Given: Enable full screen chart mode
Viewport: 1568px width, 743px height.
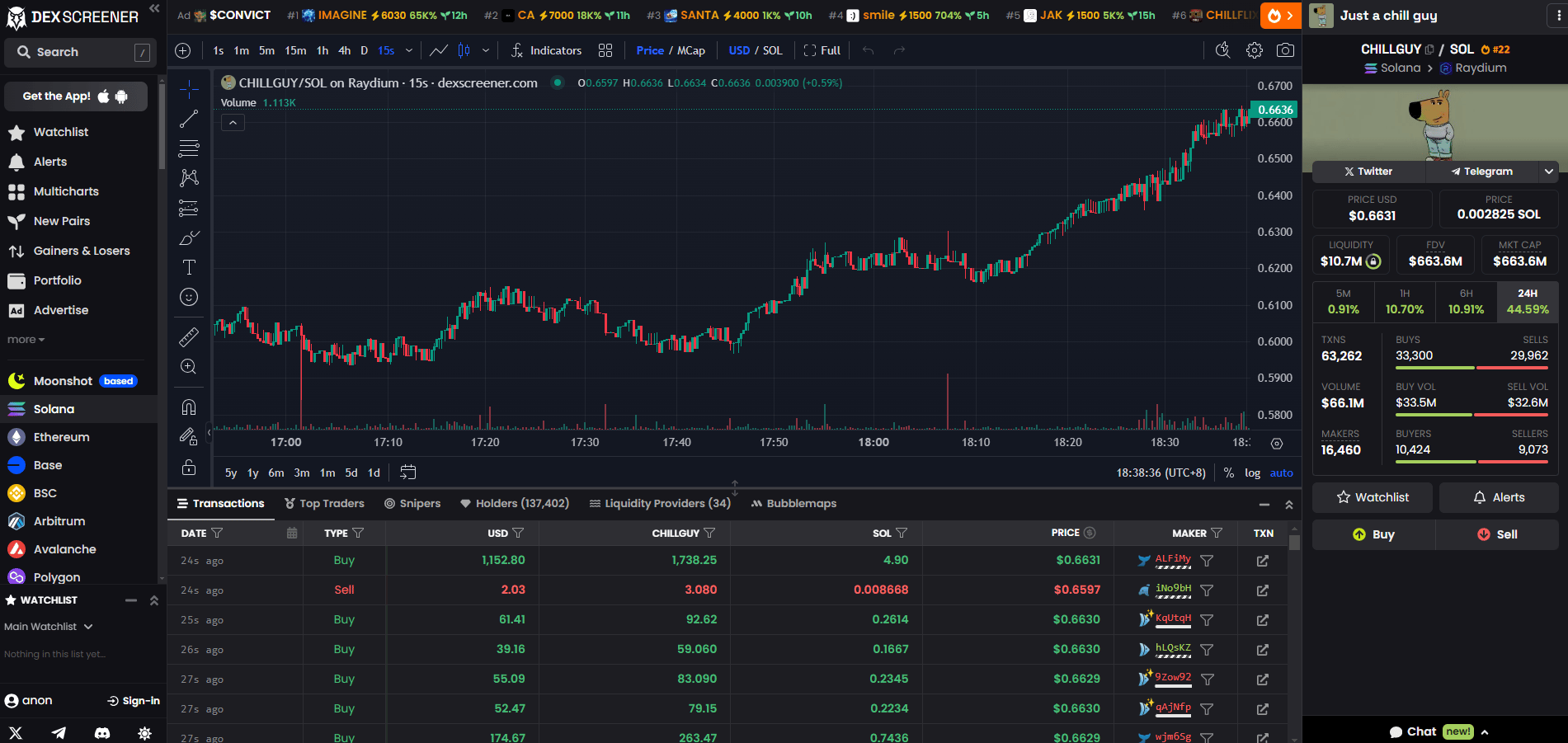Looking at the screenshot, I should (822, 50).
